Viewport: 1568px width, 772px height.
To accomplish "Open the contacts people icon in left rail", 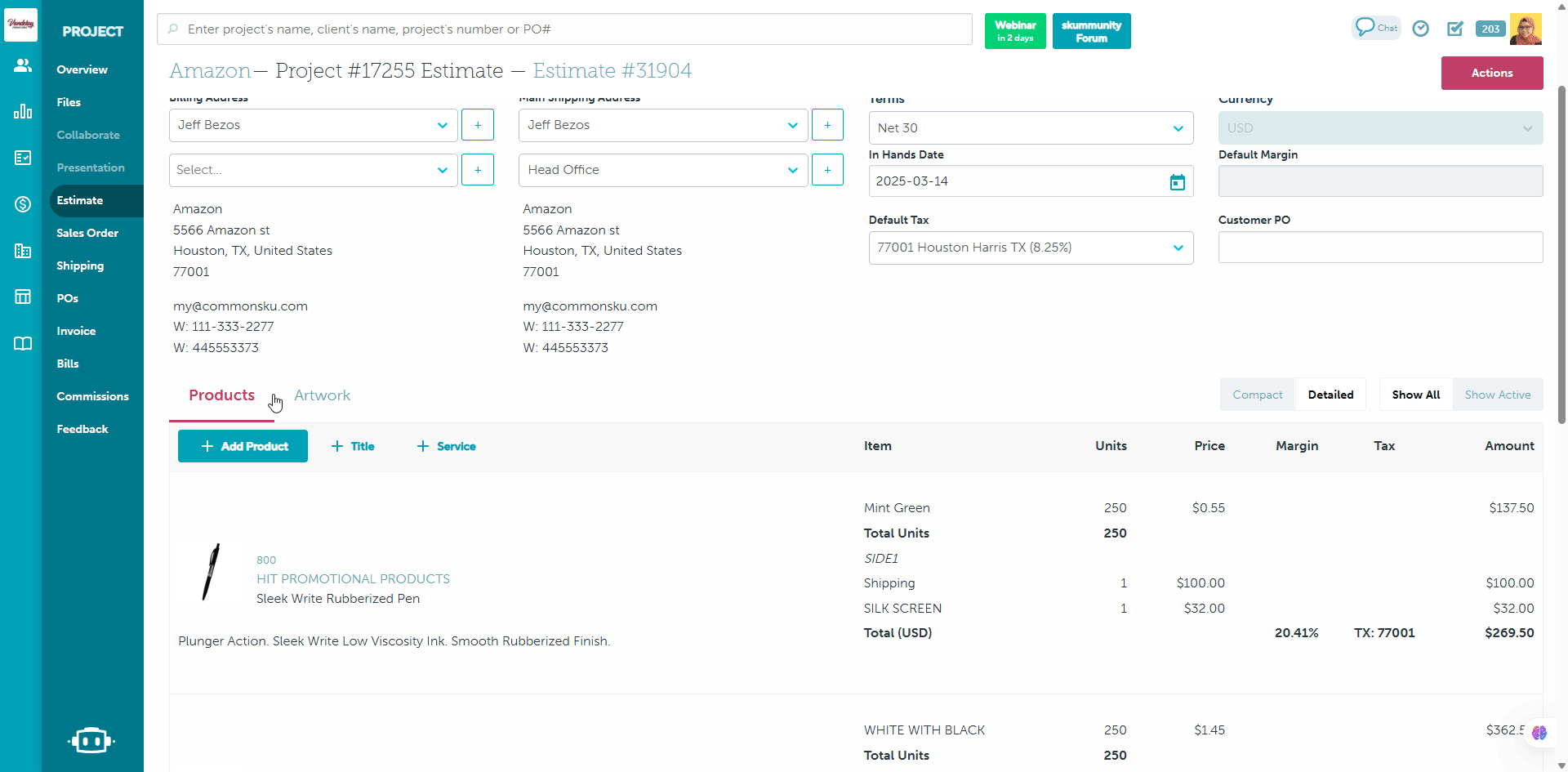I will pyautogui.click(x=22, y=65).
